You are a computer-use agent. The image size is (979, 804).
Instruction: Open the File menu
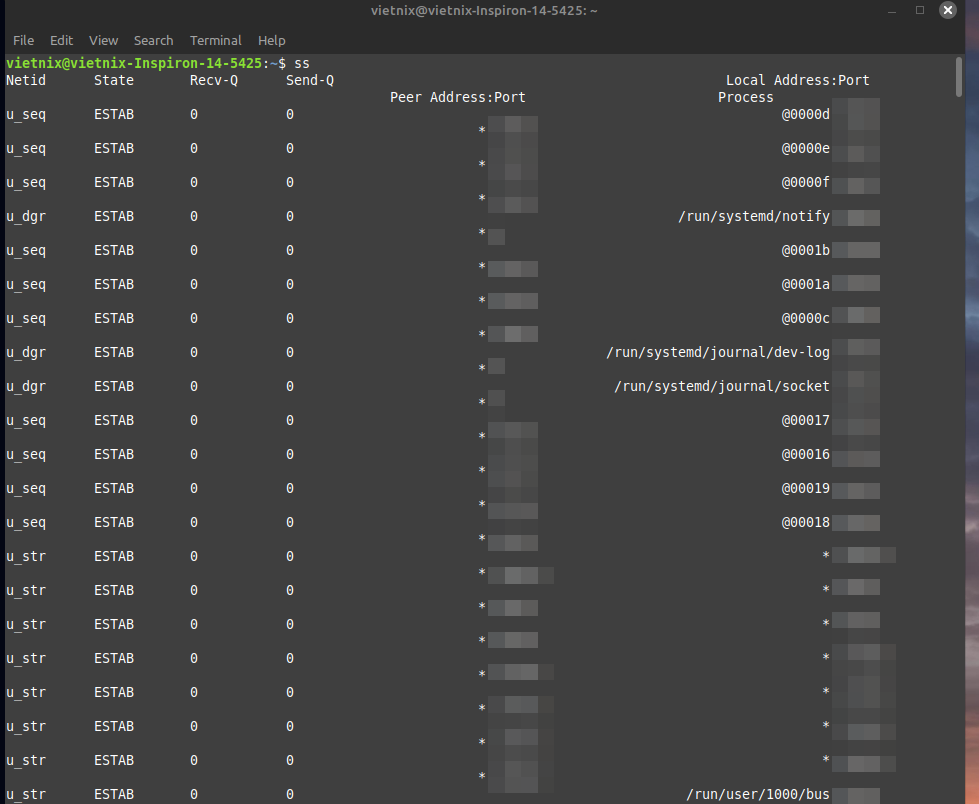(x=24, y=41)
